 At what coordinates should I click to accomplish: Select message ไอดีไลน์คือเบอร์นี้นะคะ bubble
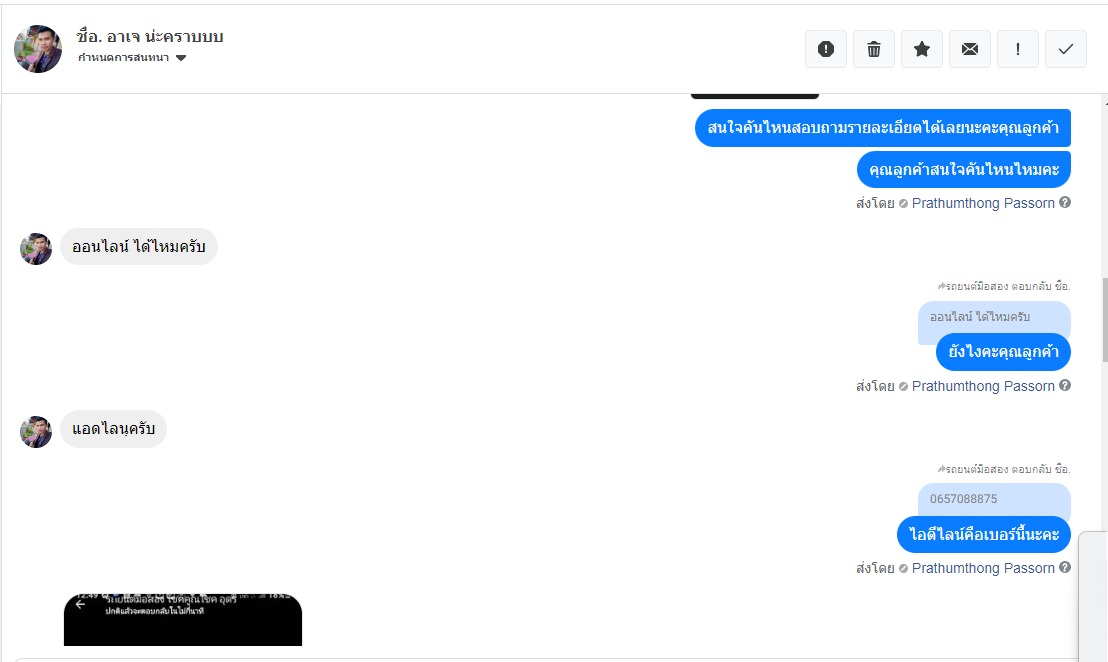click(984, 534)
